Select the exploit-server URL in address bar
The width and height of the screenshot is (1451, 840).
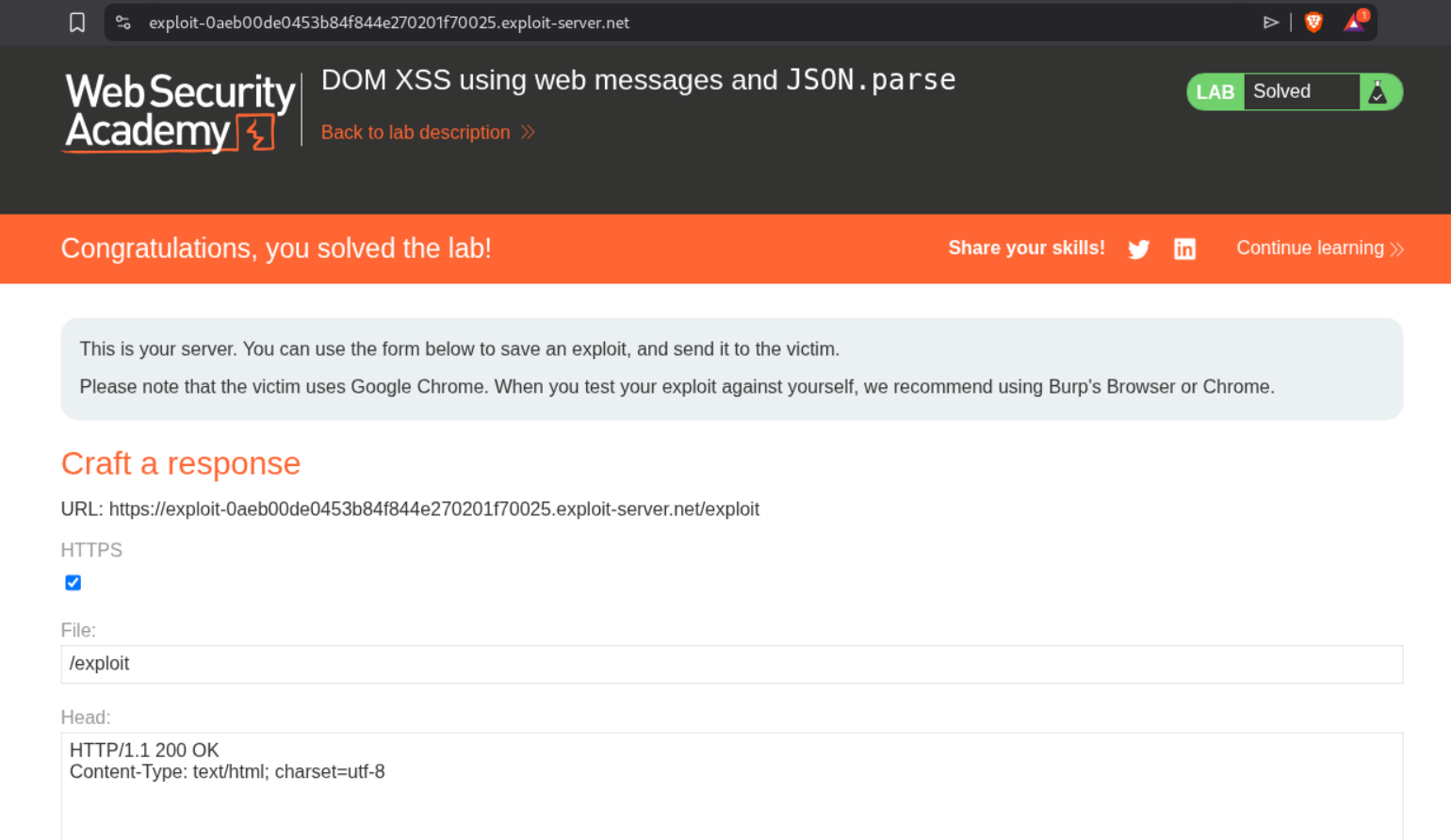pos(388,23)
